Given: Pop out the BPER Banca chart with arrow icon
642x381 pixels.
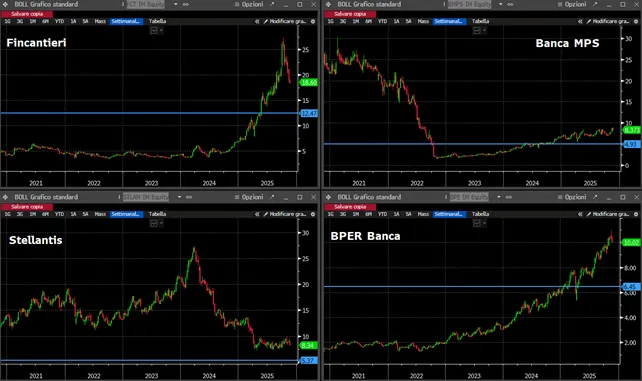Looking at the screenshot, I should point(595,197).
